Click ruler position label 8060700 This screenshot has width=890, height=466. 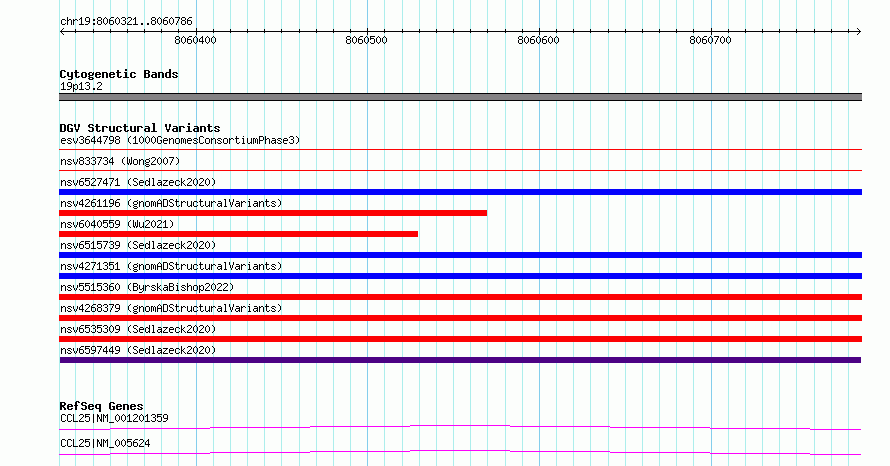[x=710, y=40]
